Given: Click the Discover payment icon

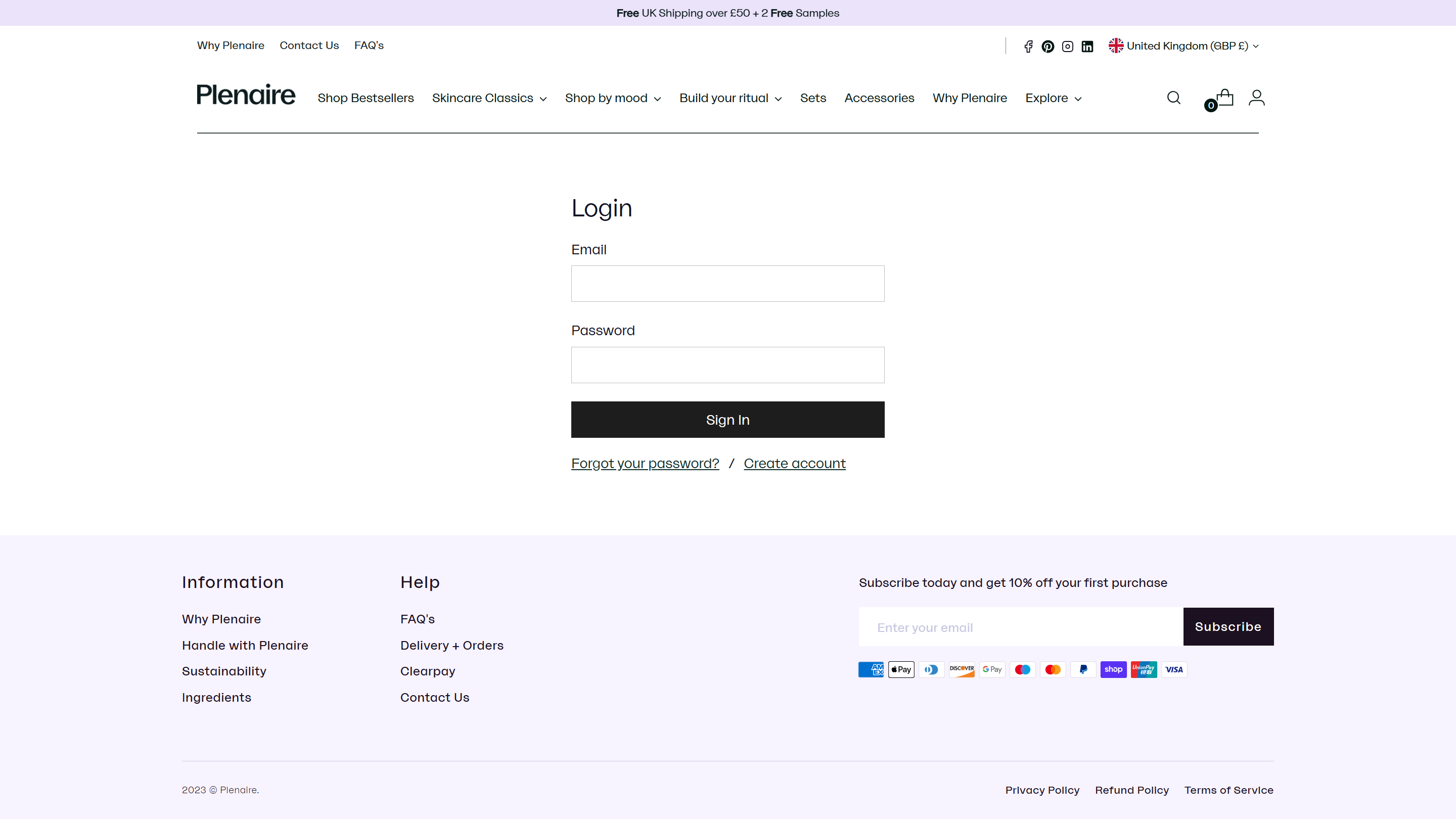Looking at the screenshot, I should coord(962,669).
